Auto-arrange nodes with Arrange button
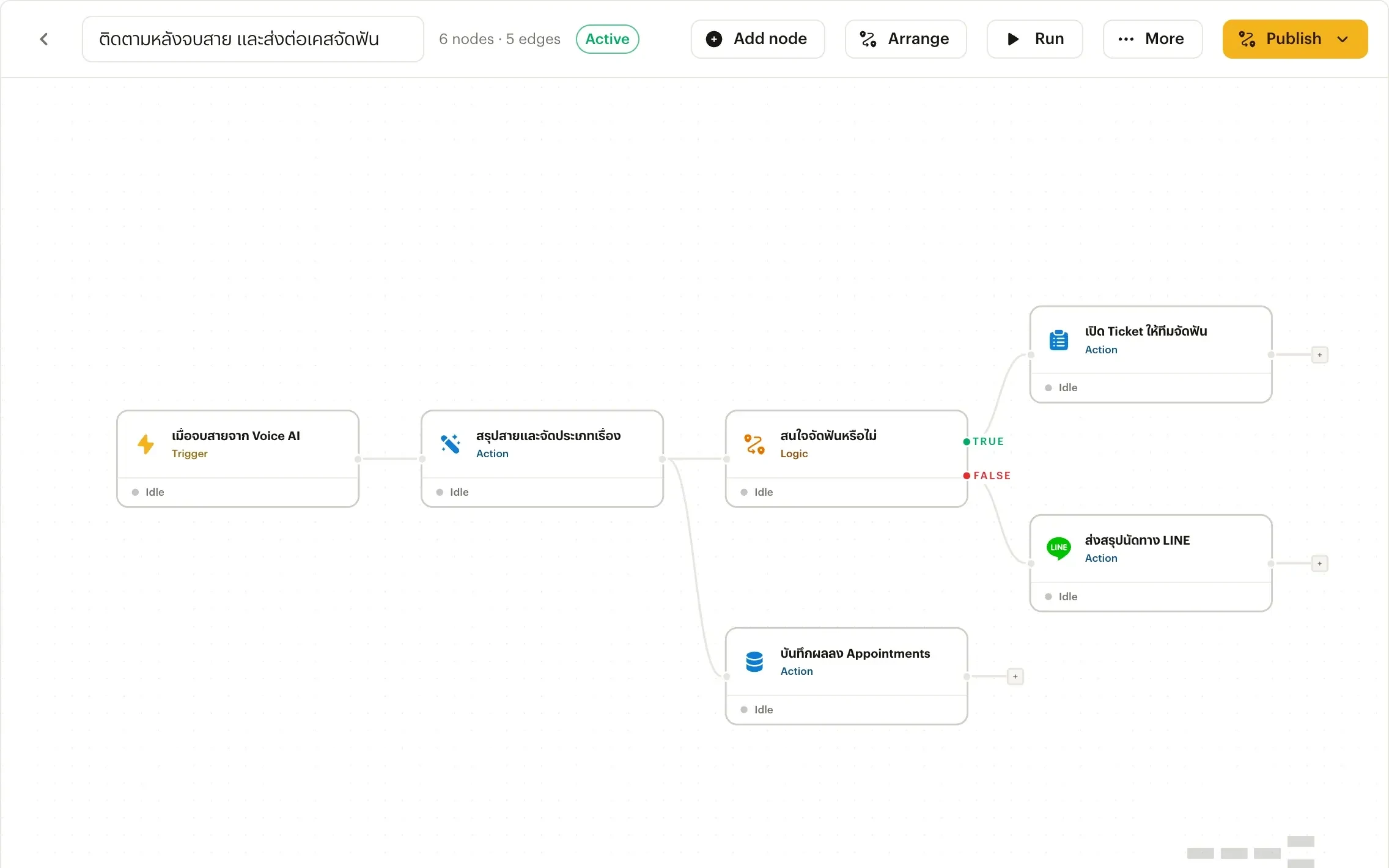Image resolution: width=1389 pixels, height=868 pixels. click(x=905, y=39)
